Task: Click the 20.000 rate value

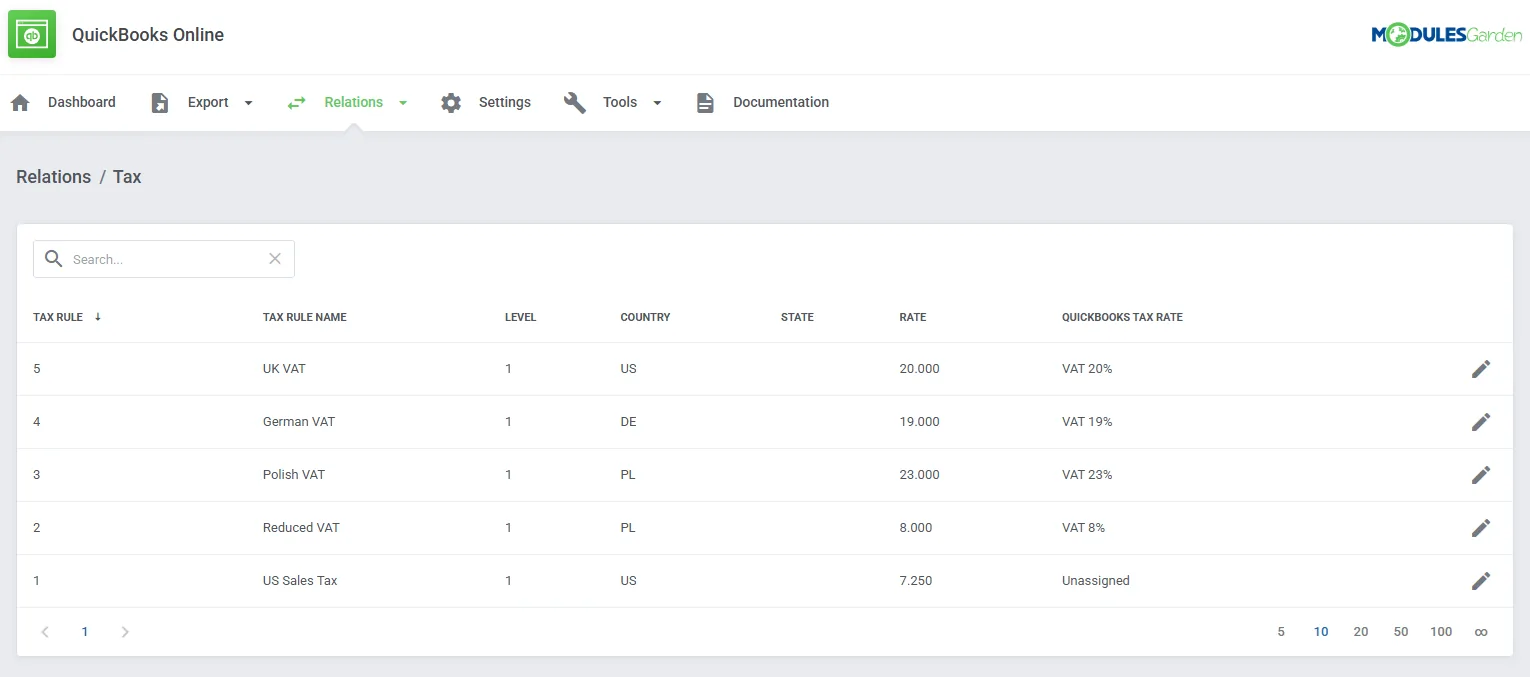Action: (x=919, y=369)
